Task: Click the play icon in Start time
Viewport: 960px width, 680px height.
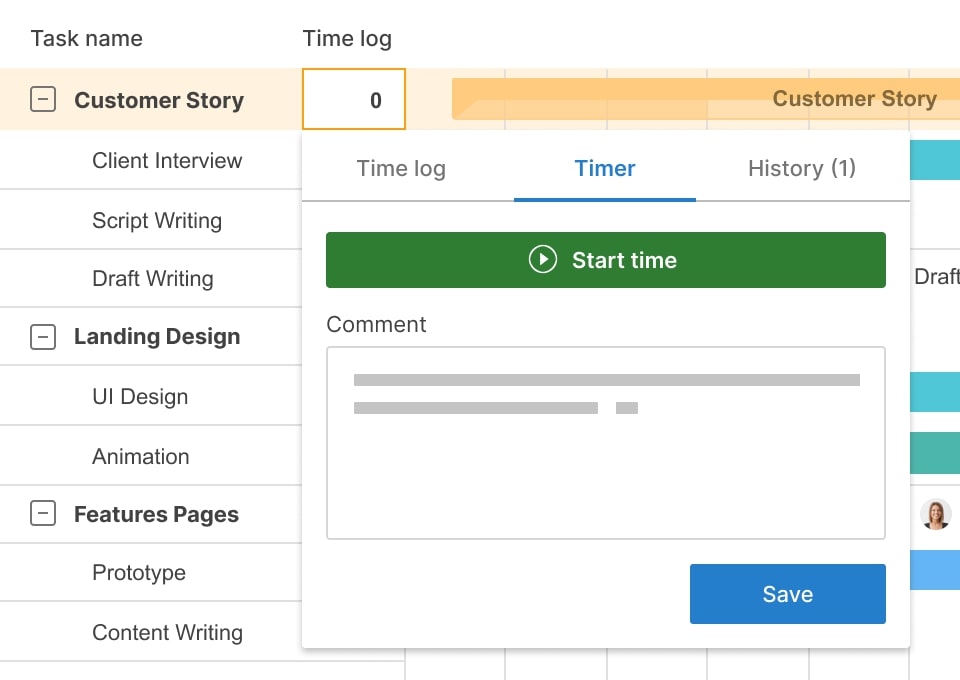Action: tap(542, 260)
